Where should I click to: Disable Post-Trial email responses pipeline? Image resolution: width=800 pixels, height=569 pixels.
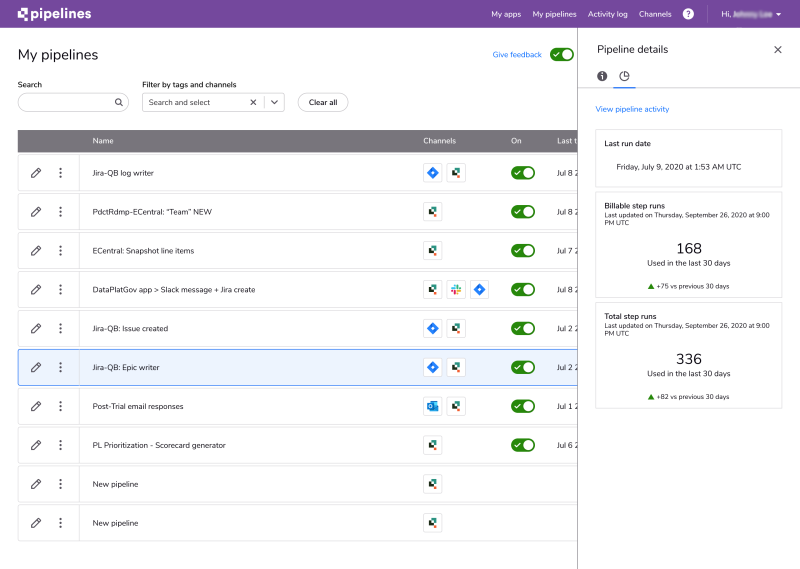coord(523,406)
